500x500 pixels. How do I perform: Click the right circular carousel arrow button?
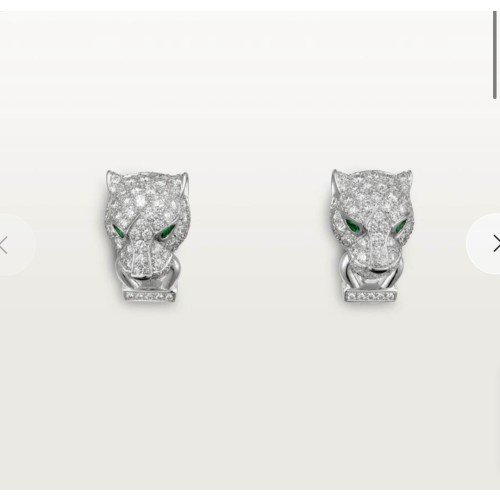pyautogui.click(x=485, y=244)
